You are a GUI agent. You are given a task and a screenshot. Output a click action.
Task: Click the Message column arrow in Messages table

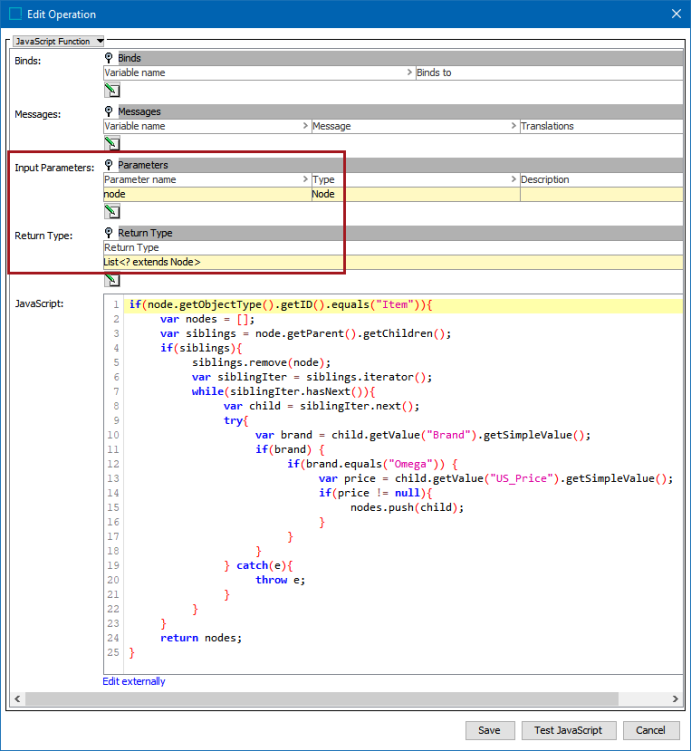(514, 126)
